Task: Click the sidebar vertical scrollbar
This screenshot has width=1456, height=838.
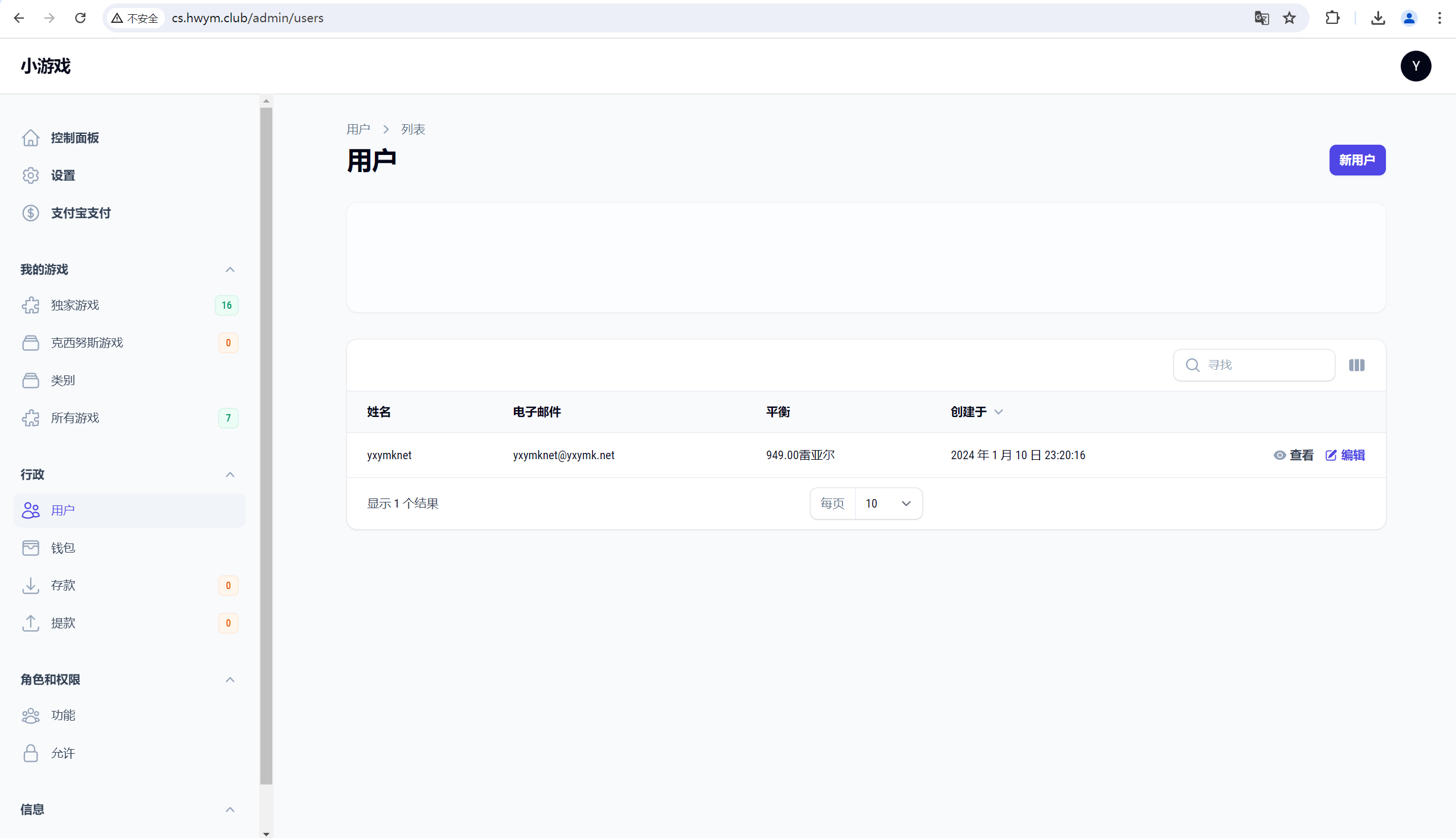Action: pyautogui.click(x=266, y=446)
